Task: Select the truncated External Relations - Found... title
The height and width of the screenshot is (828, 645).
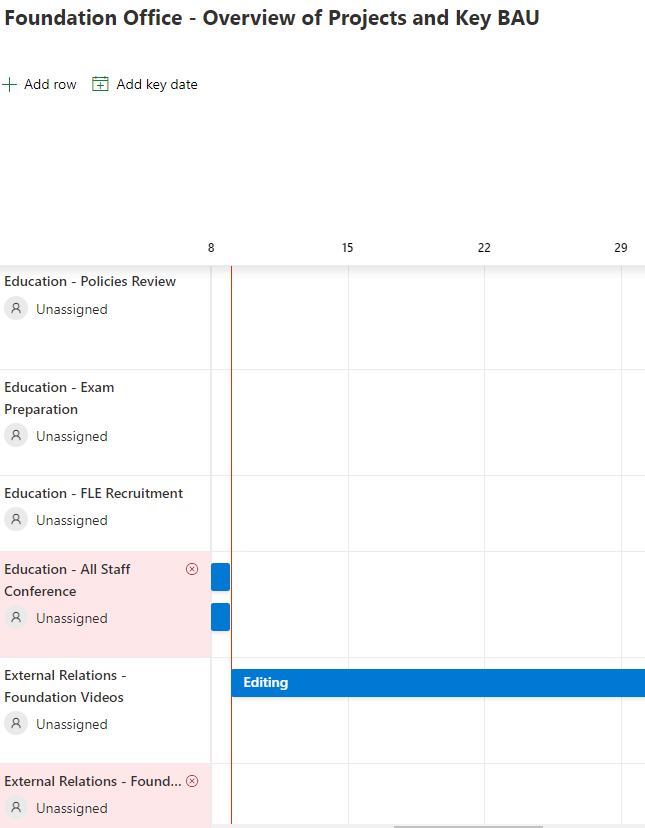Action: [x=92, y=782]
